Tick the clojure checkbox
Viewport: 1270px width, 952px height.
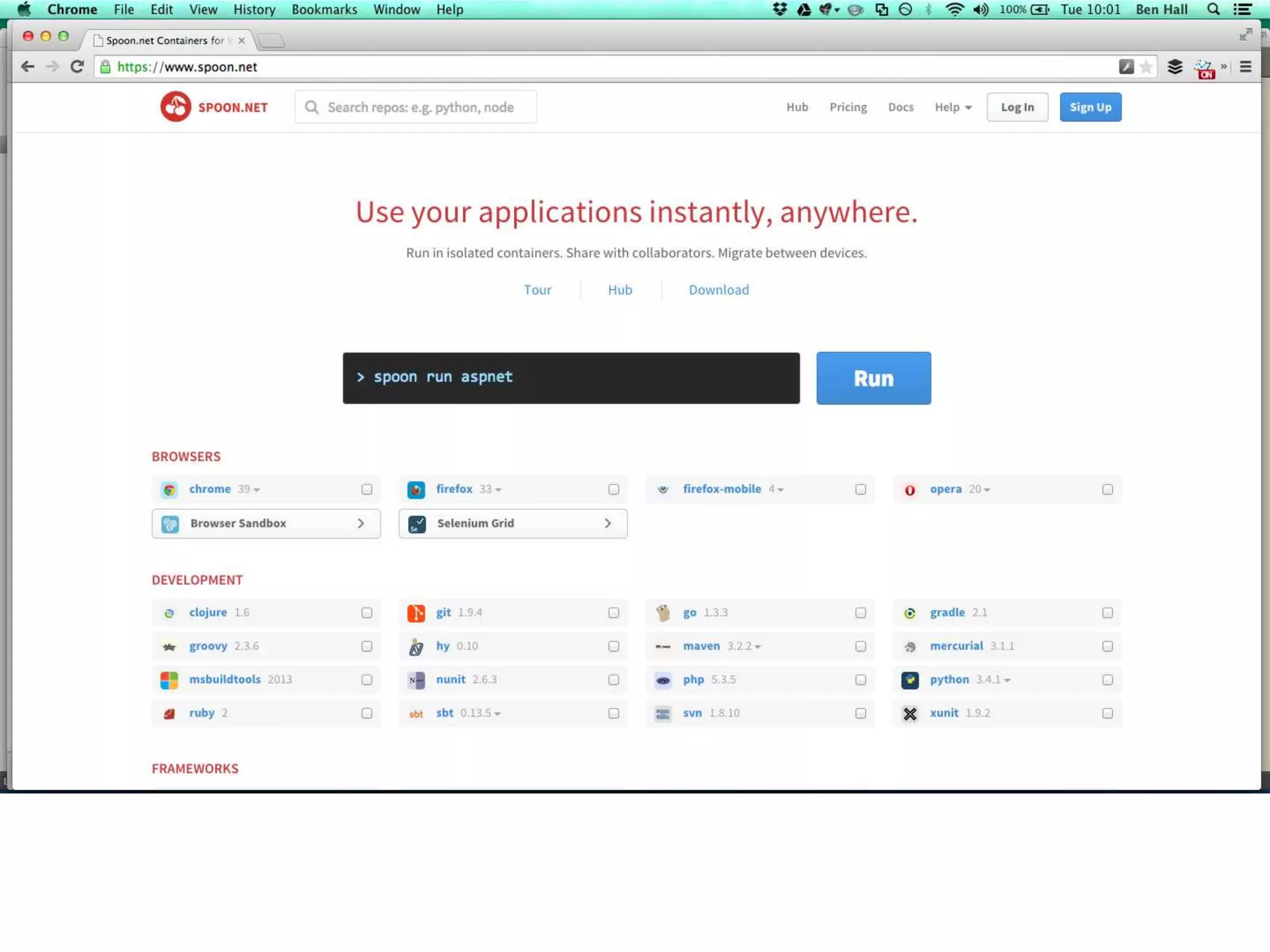[x=366, y=613]
